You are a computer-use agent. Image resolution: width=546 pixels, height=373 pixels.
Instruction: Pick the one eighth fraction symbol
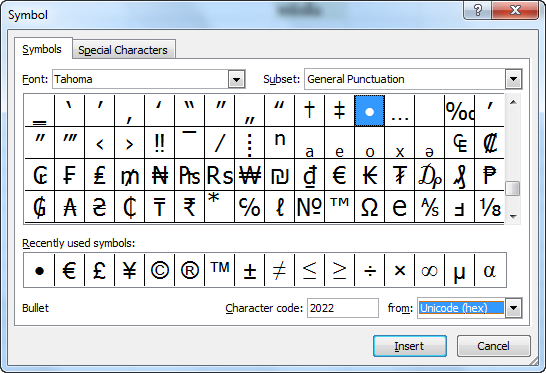pos(489,207)
